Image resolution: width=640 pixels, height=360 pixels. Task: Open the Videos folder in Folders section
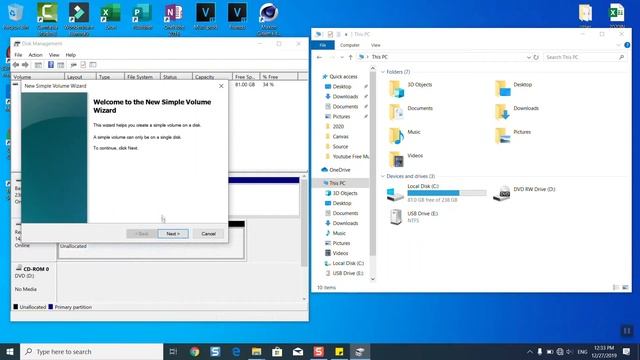[x=406, y=159]
